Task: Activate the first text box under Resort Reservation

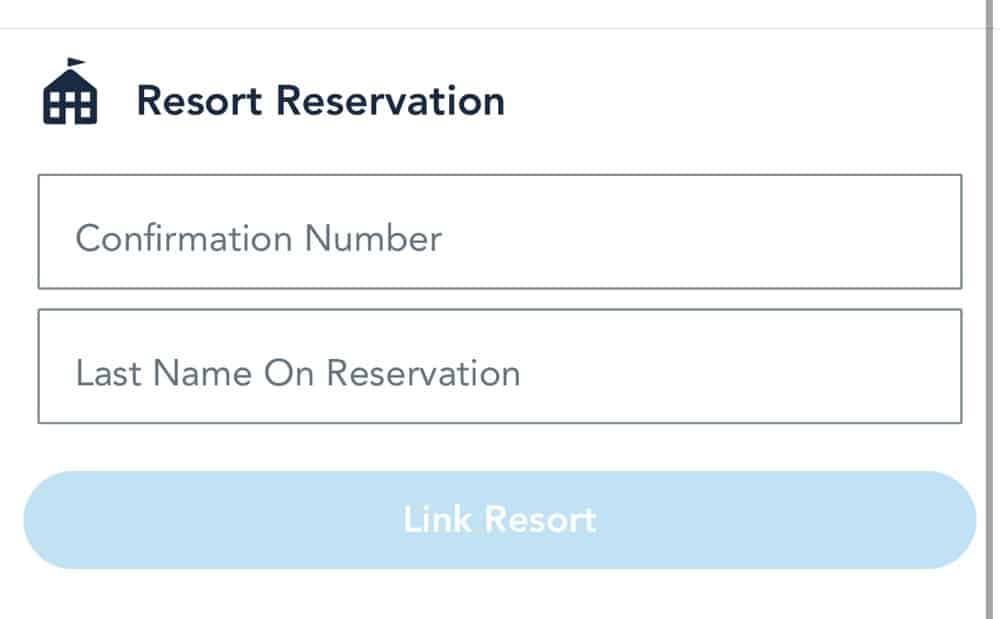Action: pos(500,231)
